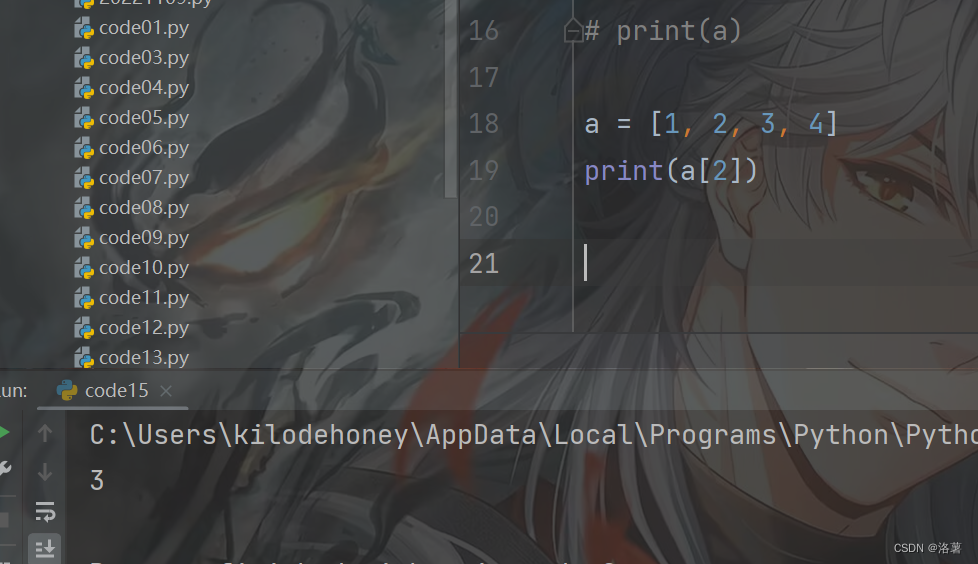Select the code15 run tab

click(103, 391)
